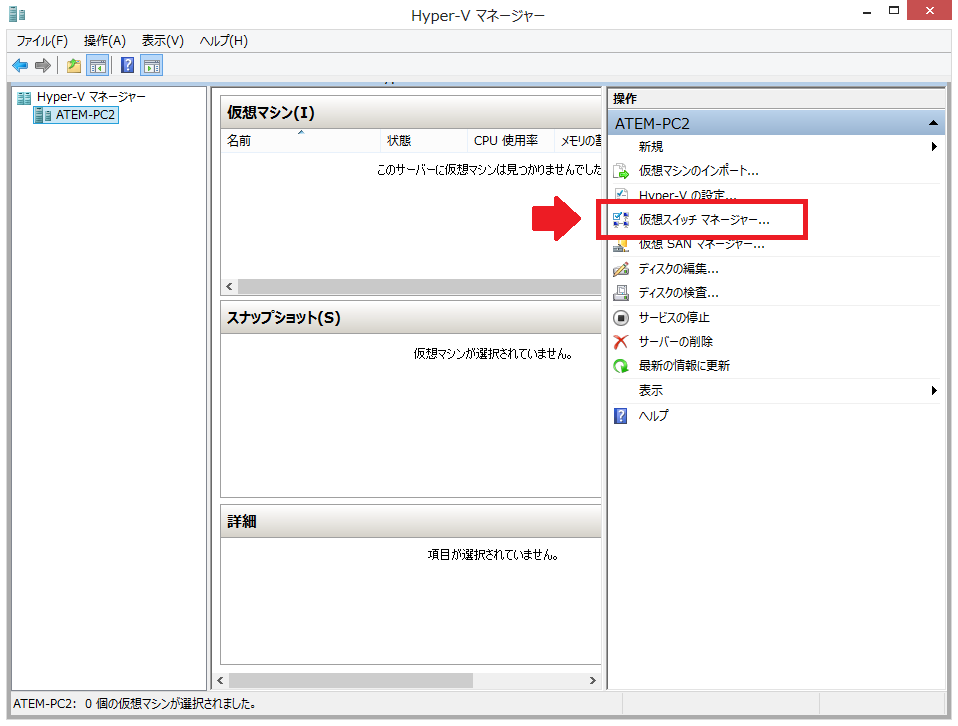Click the green refresh icon for 最新の情報に更新
The height and width of the screenshot is (726, 958).
coord(621,366)
